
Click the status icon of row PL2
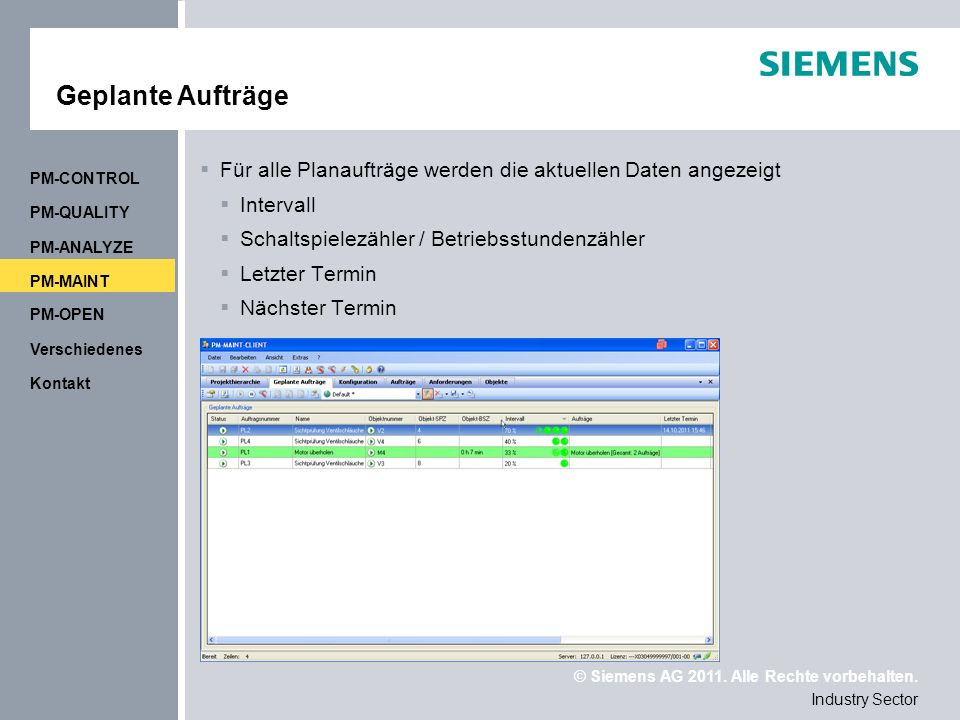(x=223, y=430)
